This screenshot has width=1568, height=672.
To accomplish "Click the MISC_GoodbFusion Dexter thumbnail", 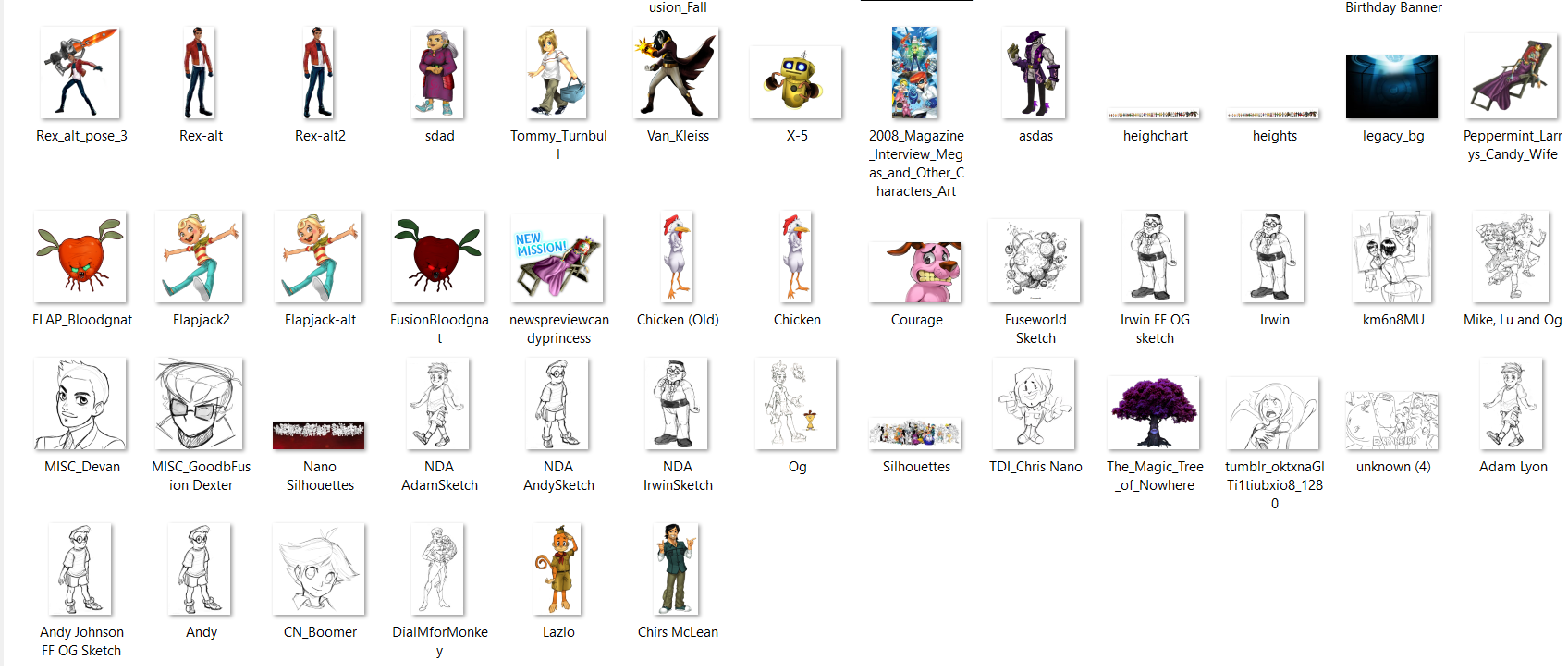I will coord(199,404).
